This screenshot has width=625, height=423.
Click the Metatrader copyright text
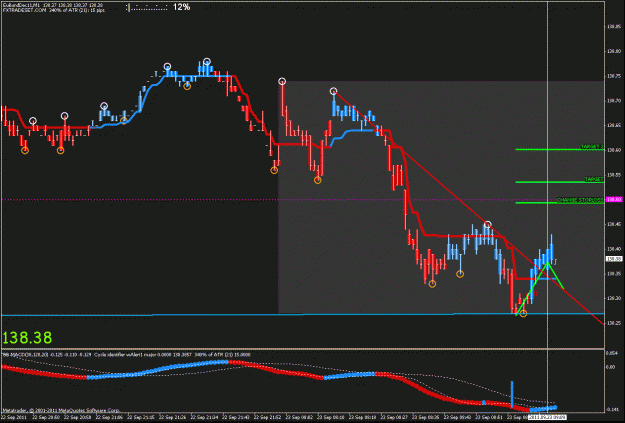pyautogui.click(x=61, y=410)
